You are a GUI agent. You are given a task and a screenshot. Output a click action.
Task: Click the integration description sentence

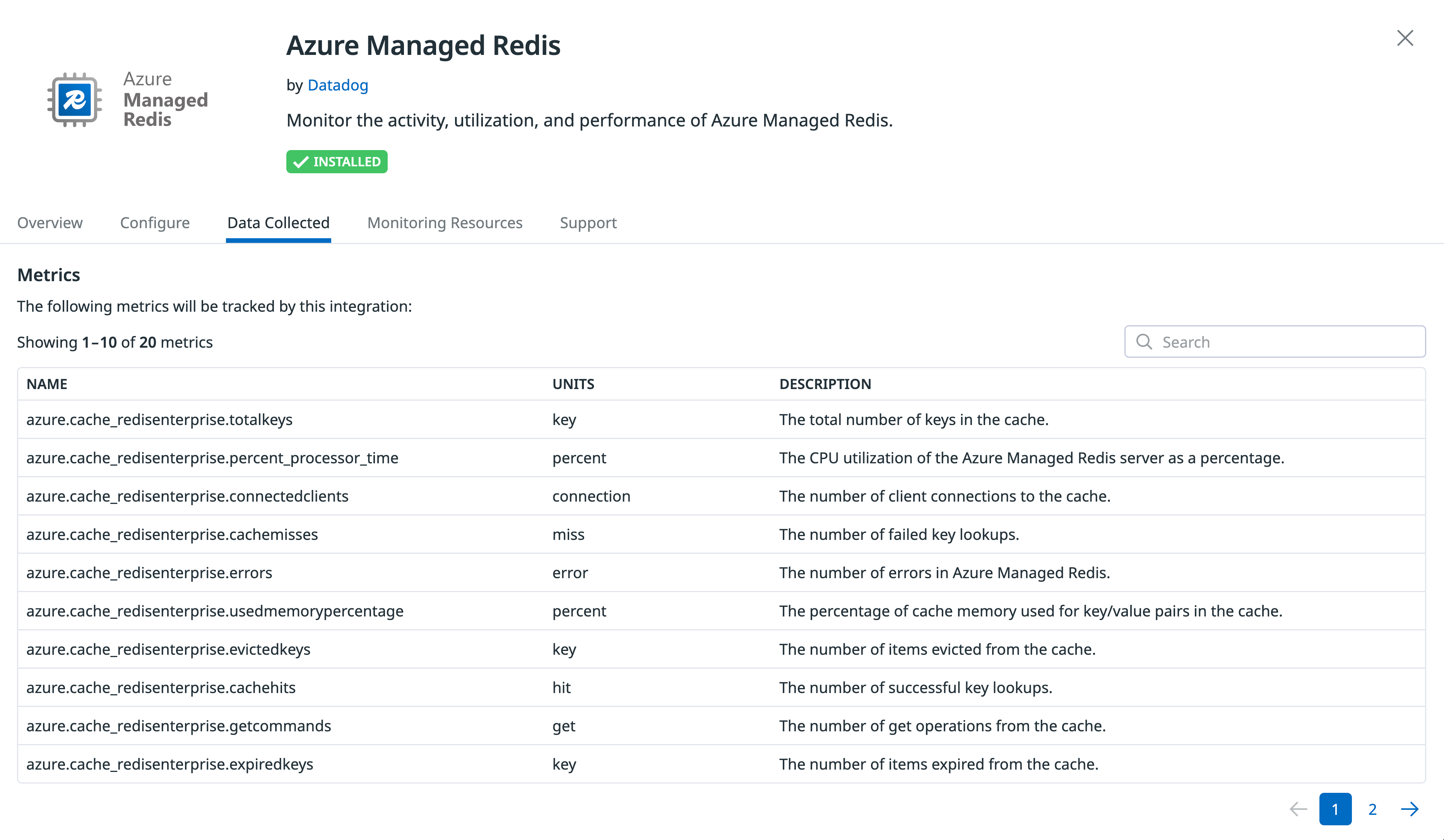tap(590, 121)
